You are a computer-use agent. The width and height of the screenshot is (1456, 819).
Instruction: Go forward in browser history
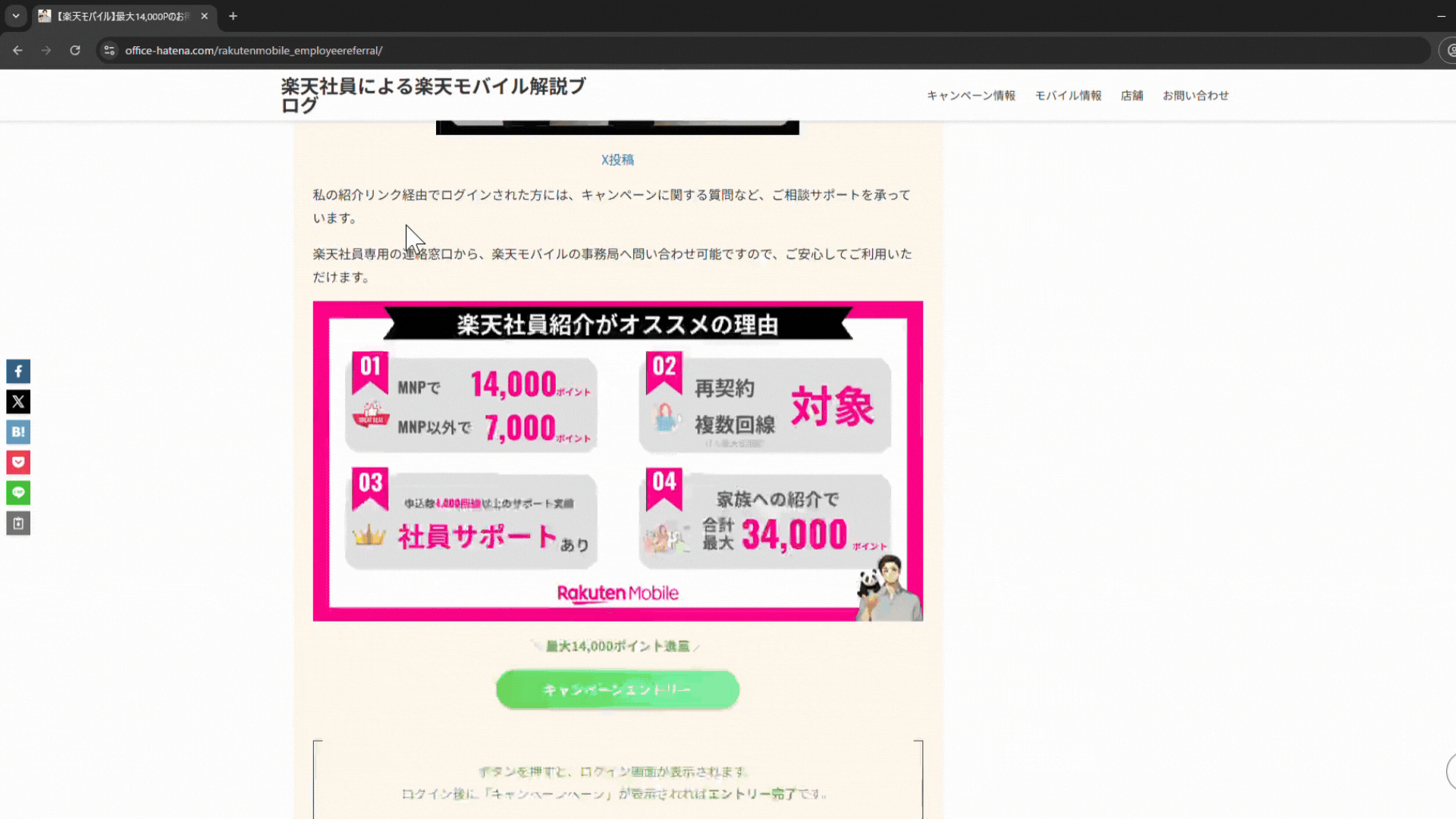tap(46, 50)
